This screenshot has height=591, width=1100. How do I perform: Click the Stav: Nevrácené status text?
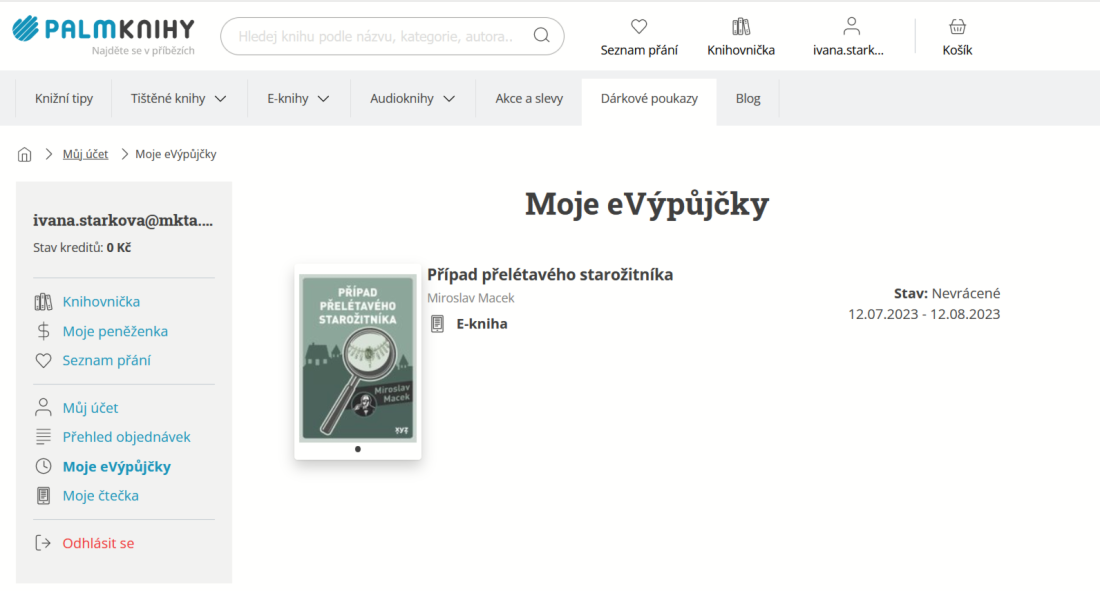pos(947,293)
